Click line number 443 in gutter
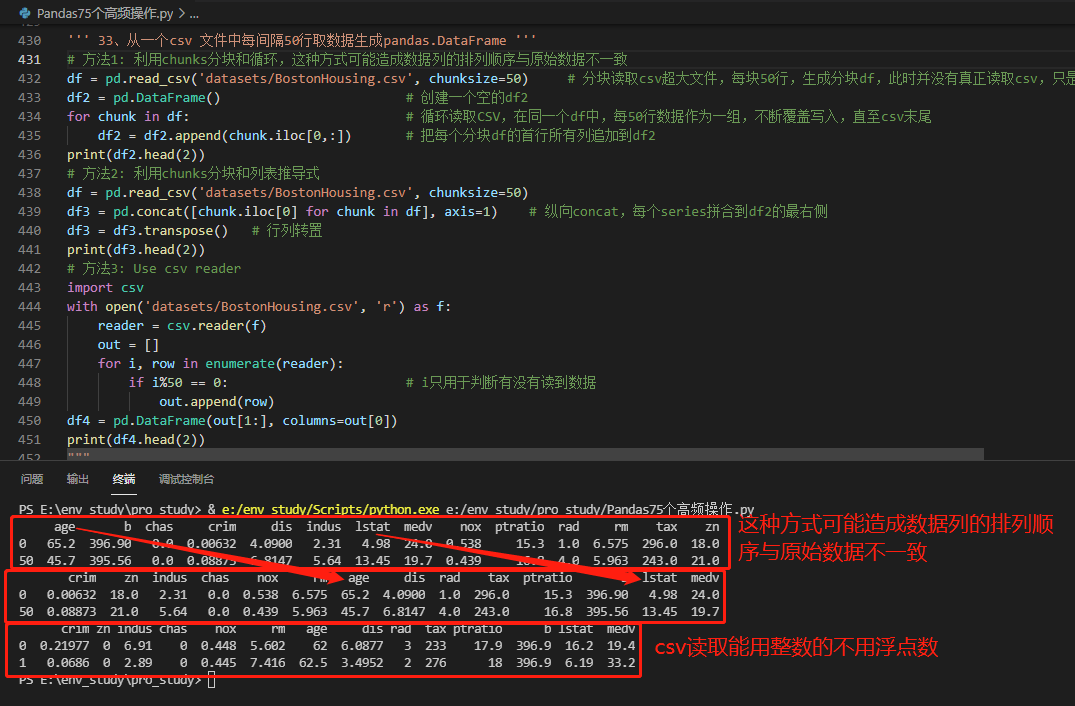Screen dimensions: 1075x706 (x=29, y=288)
